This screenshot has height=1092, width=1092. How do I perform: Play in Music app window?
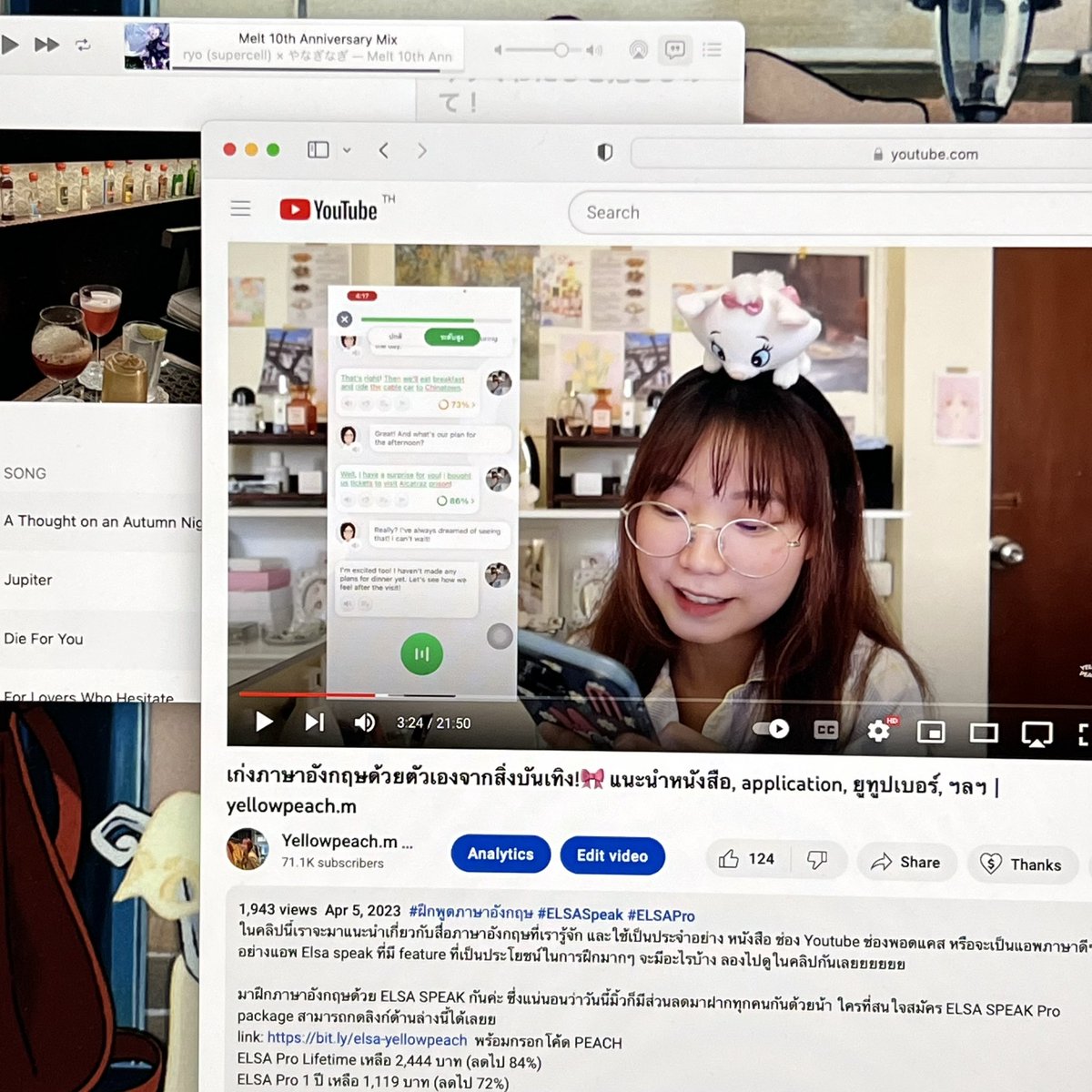point(9,44)
